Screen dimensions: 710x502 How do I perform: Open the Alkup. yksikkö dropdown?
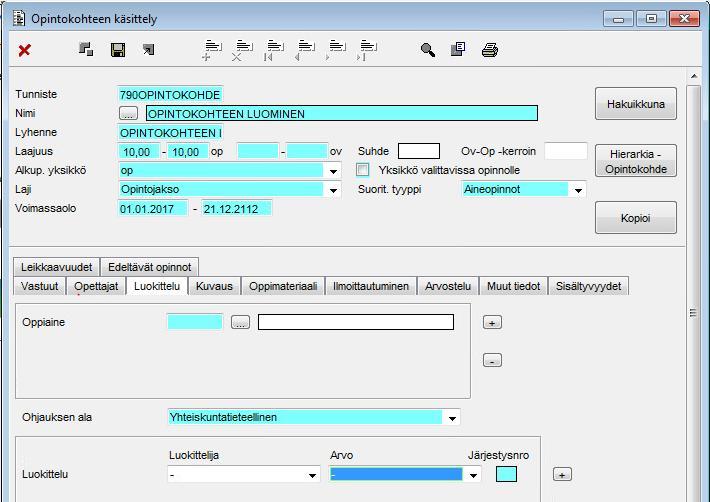pos(333,171)
